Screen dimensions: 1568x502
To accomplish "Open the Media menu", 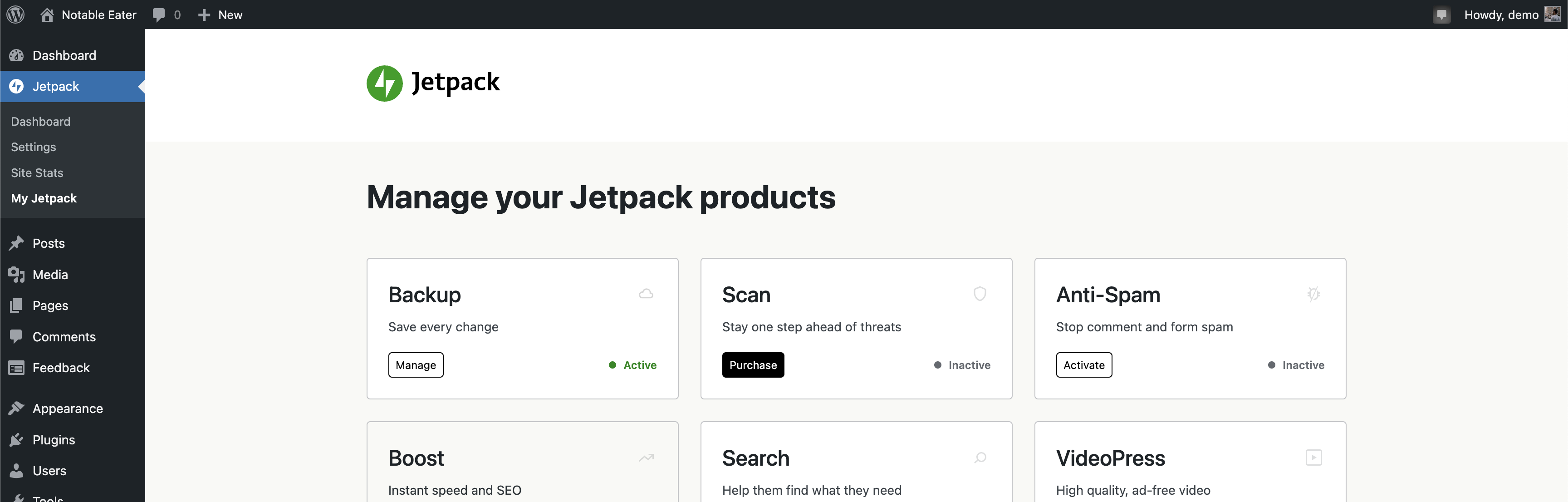I will 73,275.
